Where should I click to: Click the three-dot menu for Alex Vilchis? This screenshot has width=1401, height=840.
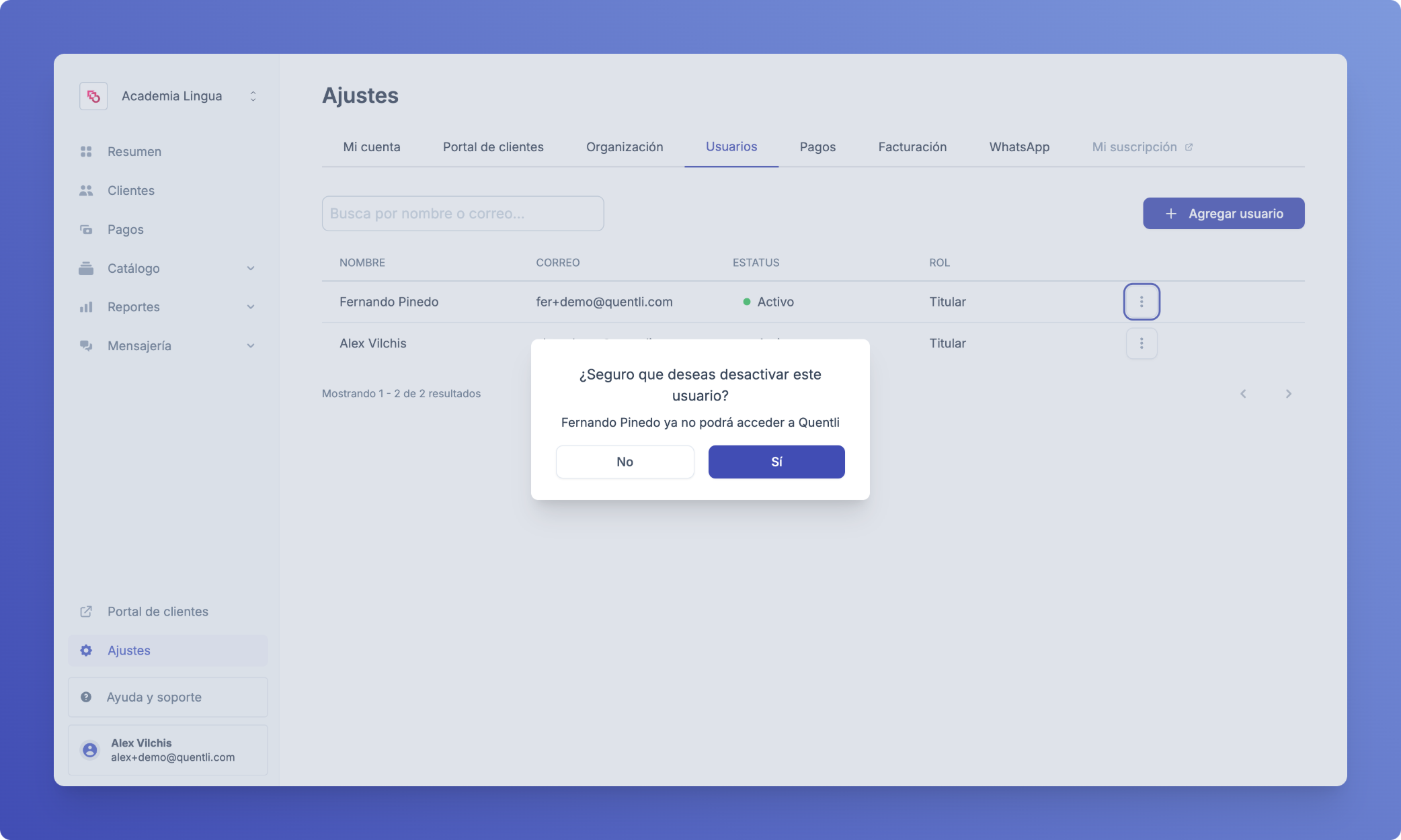[1141, 343]
